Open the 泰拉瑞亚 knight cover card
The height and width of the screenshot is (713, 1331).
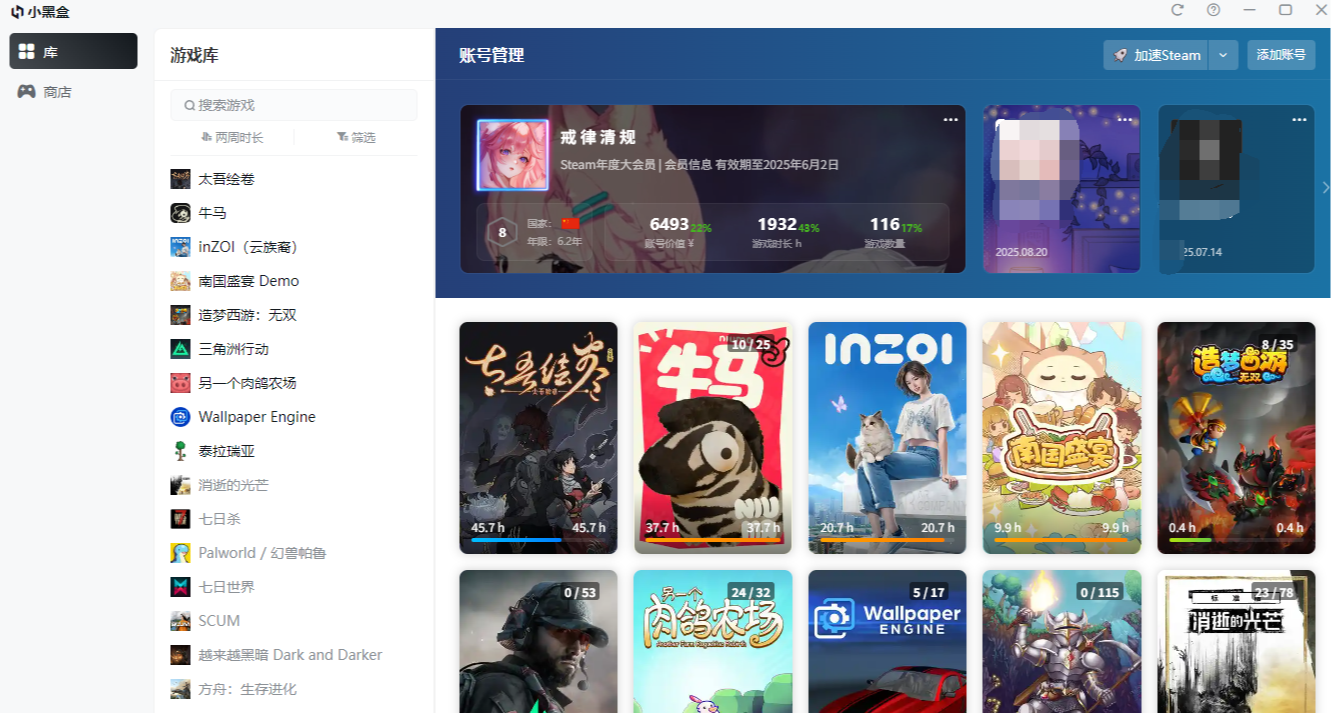pyautogui.click(x=1062, y=641)
